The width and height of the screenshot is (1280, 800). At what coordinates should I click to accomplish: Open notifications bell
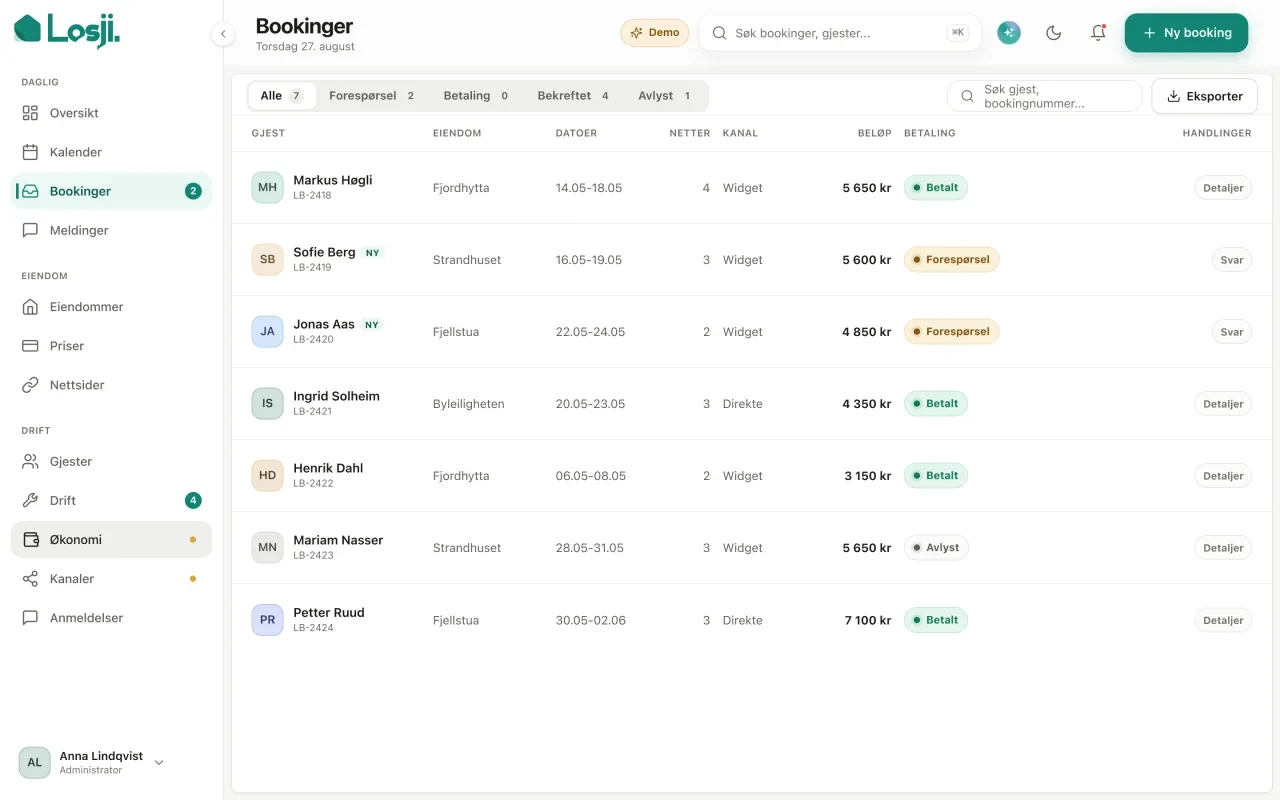[1098, 33]
